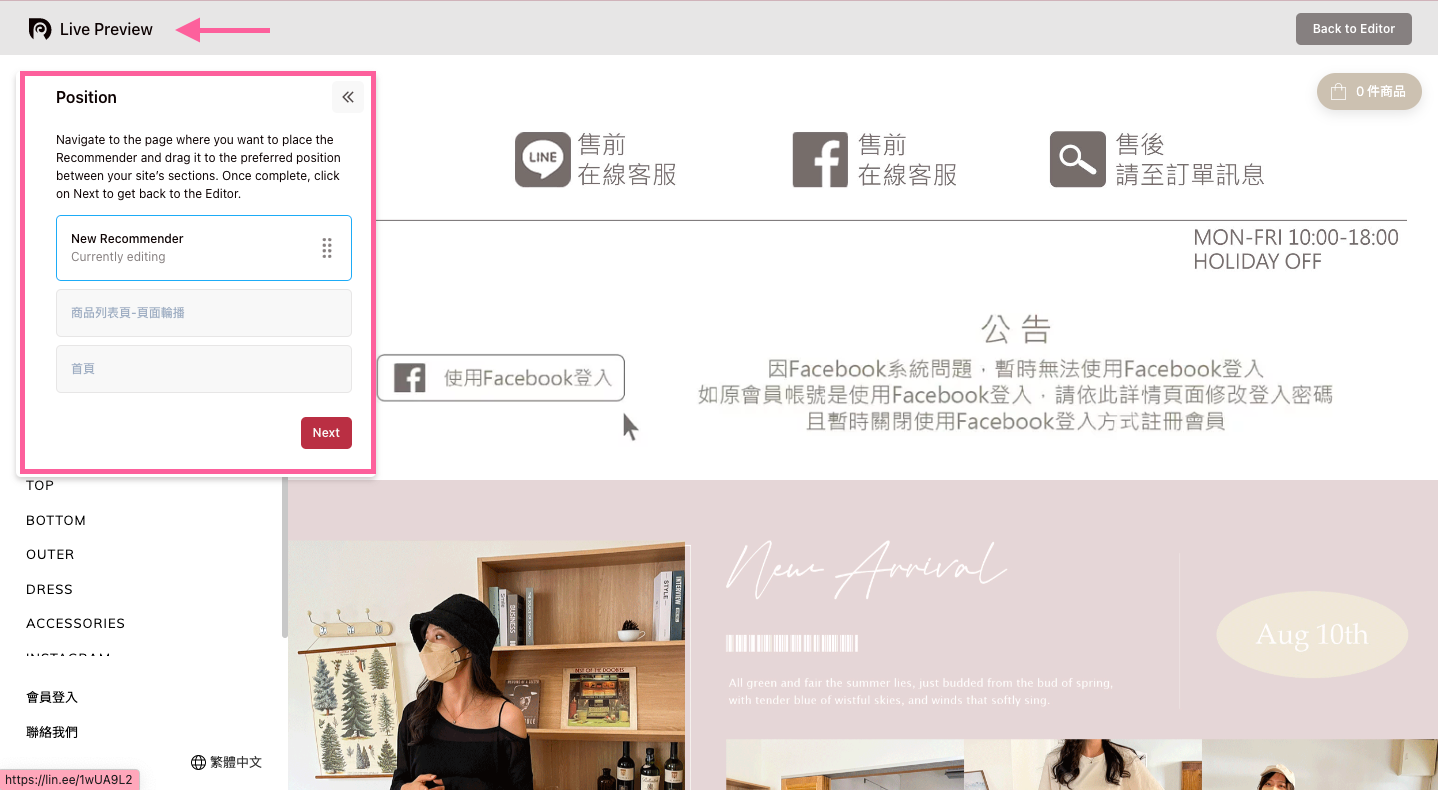The image size is (1438, 790).
Task: Click the barcode graphic under New Arrival
Action: tap(792, 643)
